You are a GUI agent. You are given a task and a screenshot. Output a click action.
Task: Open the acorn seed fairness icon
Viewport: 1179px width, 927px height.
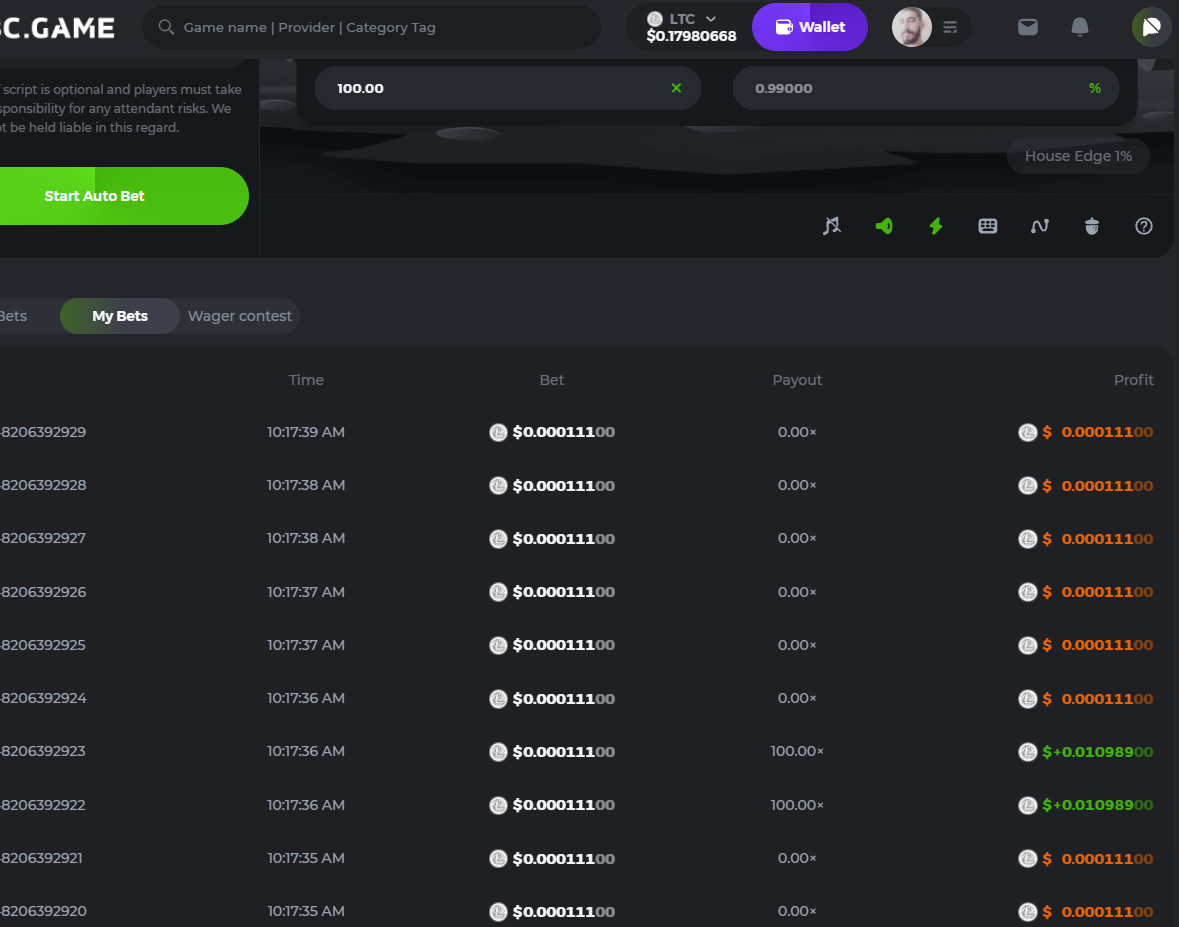[x=1092, y=226]
